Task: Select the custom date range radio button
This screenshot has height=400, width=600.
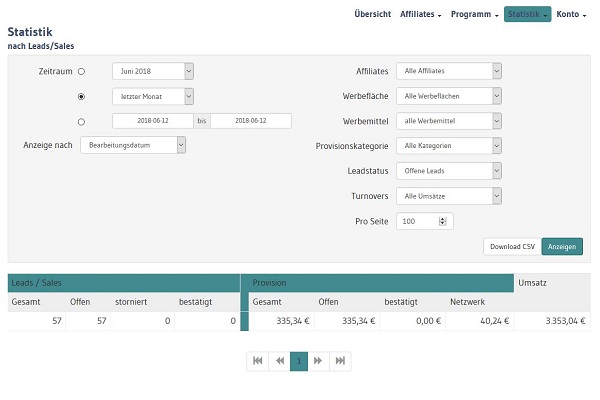Action: pyautogui.click(x=82, y=121)
